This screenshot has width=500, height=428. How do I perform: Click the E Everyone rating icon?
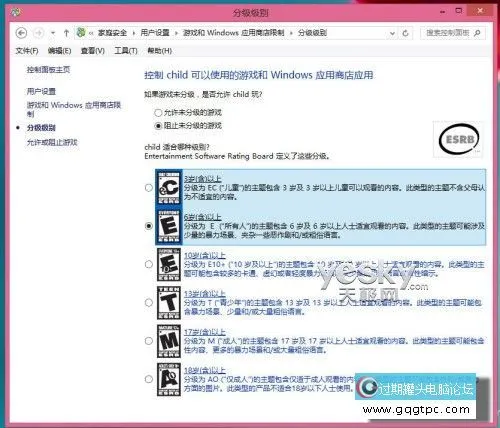[x=169, y=226]
